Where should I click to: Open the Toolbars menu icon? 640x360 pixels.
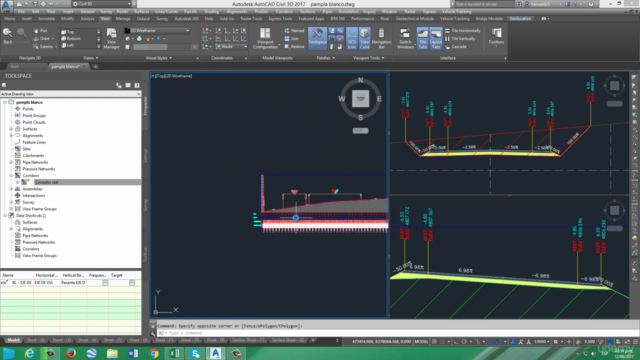click(496, 37)
